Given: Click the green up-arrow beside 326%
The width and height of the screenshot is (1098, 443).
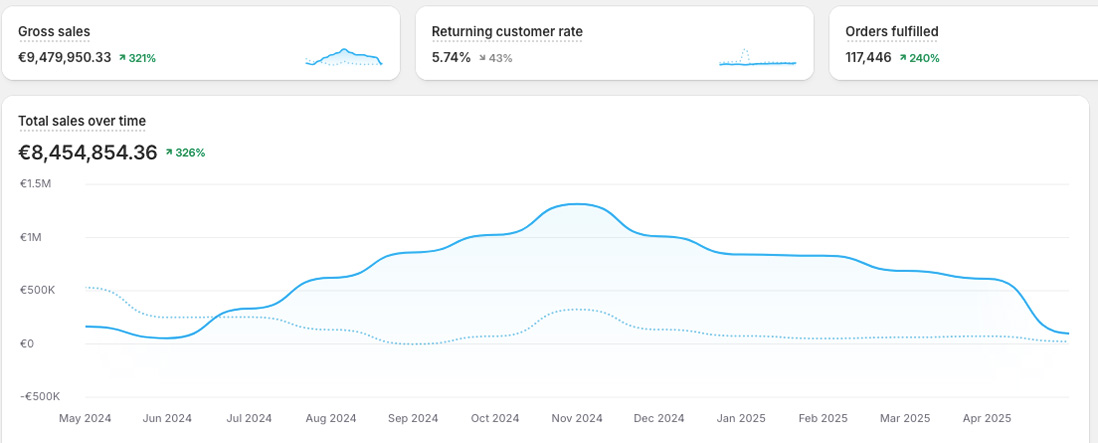Looking at the screenshot, I should [168, 153].
